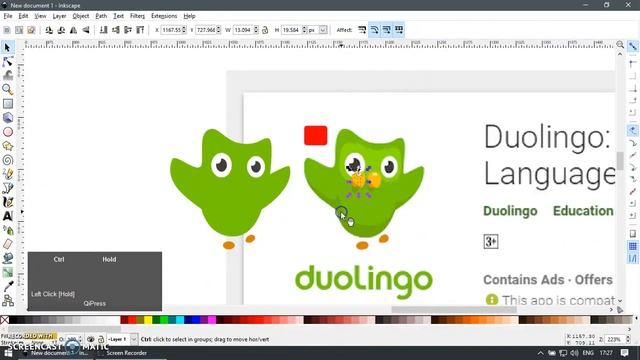This screenshot has height=360, width=640.
Task: Rotate selection 90 degrees clockwise
Action: coord(61,30)
